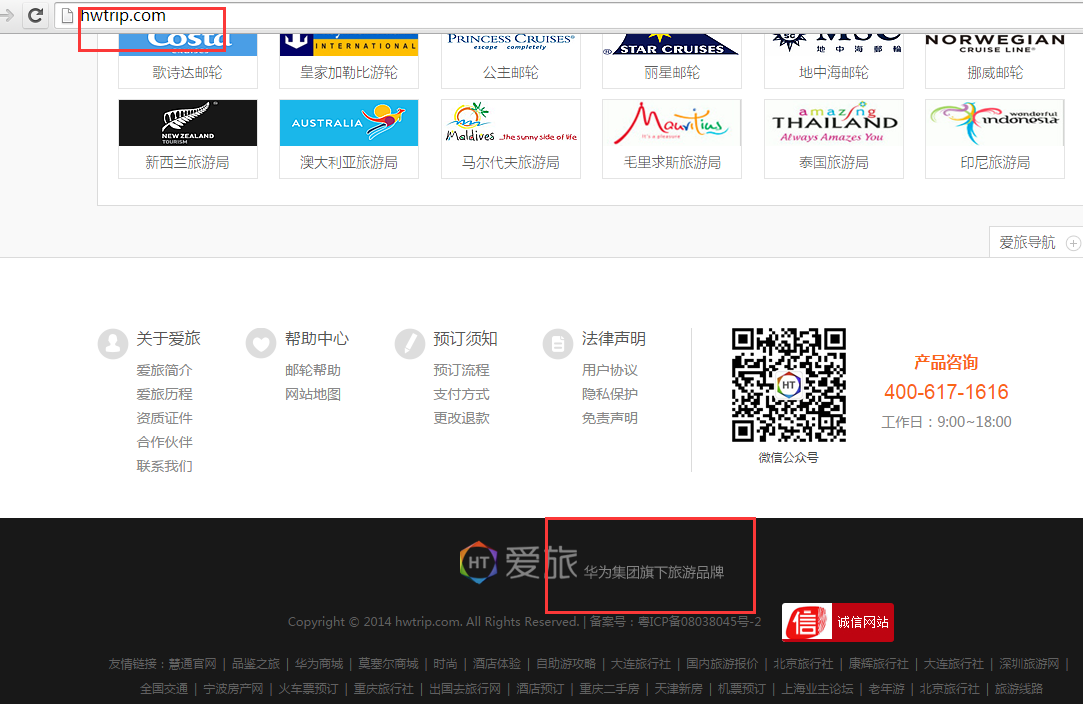Open the 爱旅历程 link

(x=164, y=394)
